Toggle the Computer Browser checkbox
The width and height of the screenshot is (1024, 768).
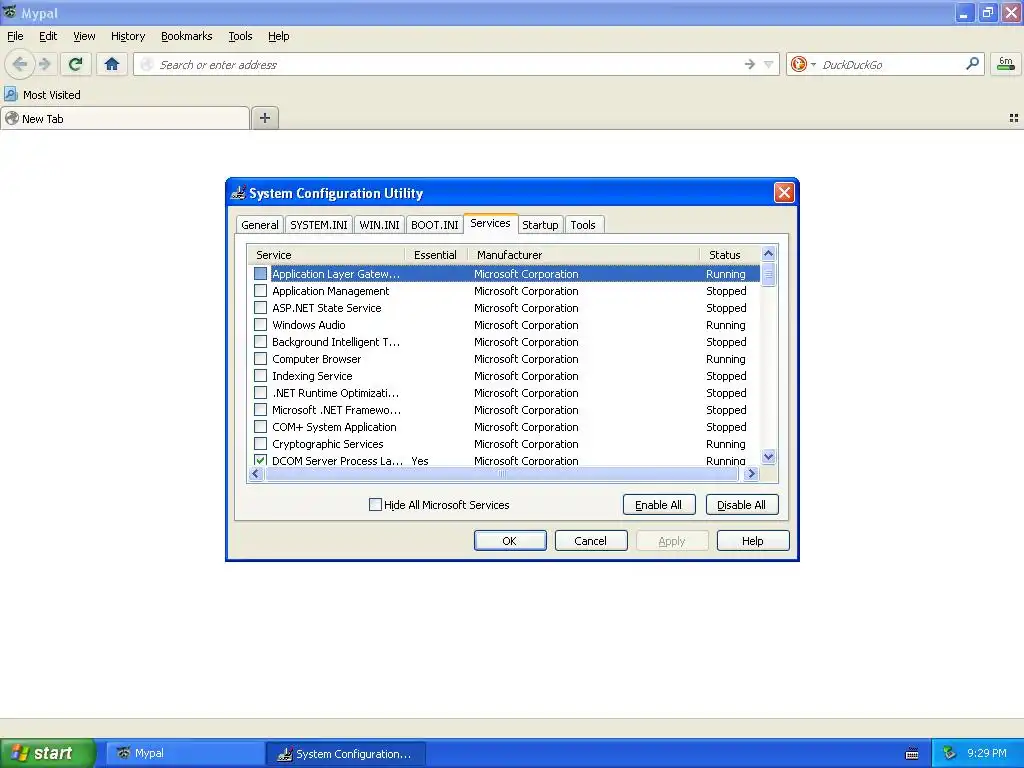pos(261,359)
